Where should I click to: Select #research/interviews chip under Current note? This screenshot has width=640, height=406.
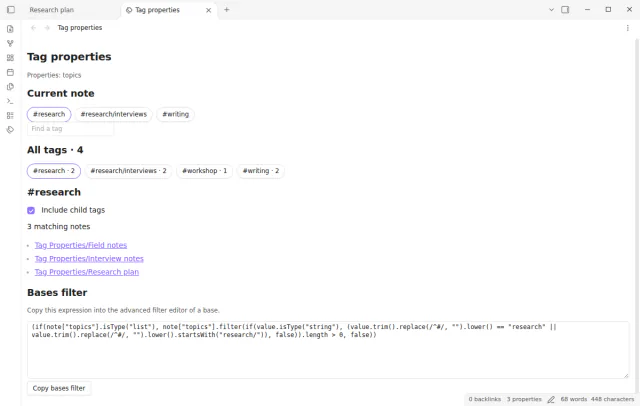pyautogui.click(x=113, y=114)
